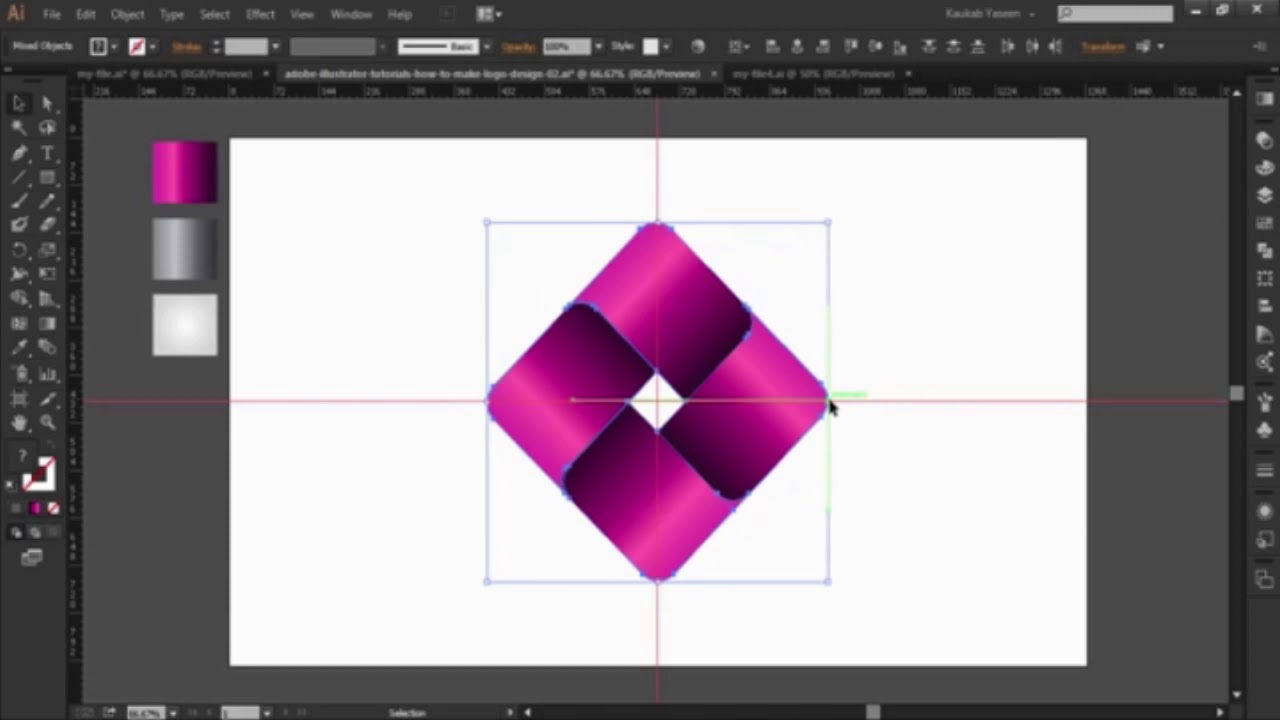The width and height of the screenshot is (1280, 720).
Task: Enable Draw Normal mode
Action: coord(17,533)
